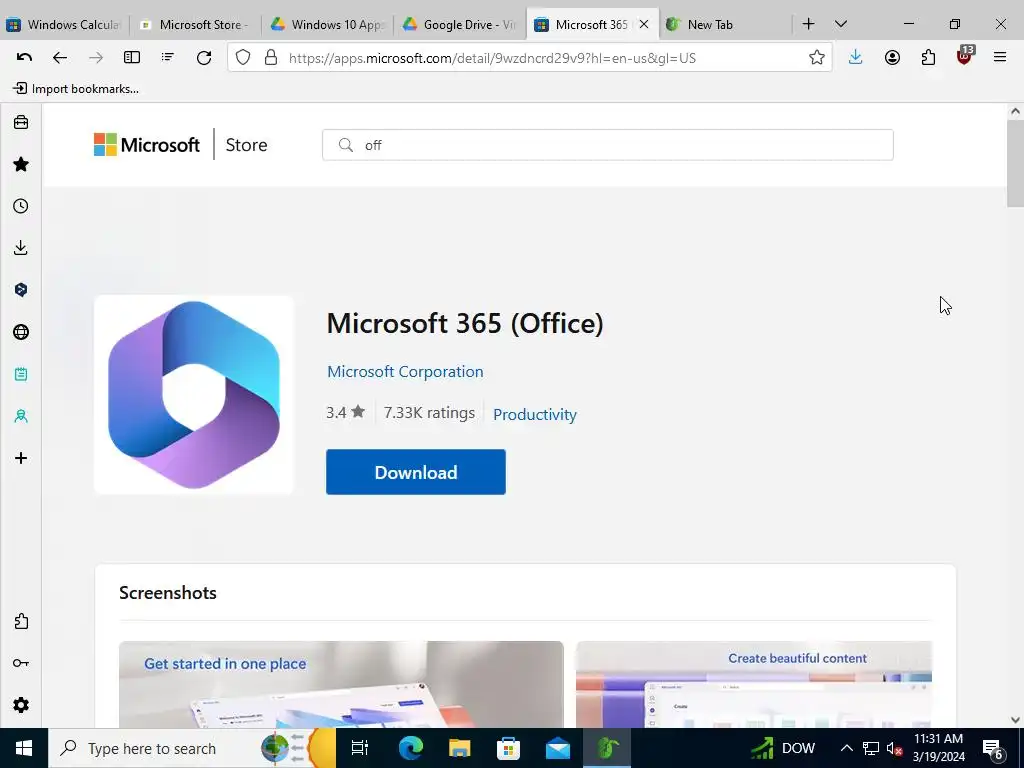Expand the list all tabs chevron
The image size is (1024, 768).
tap(841, 24)
